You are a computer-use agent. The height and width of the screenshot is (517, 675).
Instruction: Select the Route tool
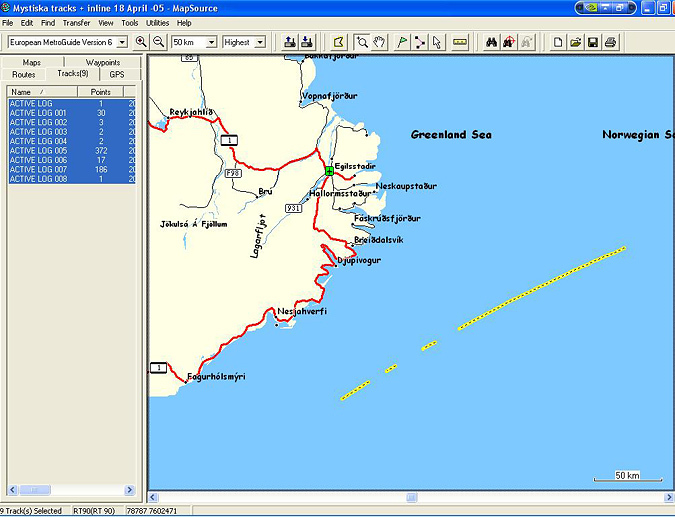tap(419, 42)
